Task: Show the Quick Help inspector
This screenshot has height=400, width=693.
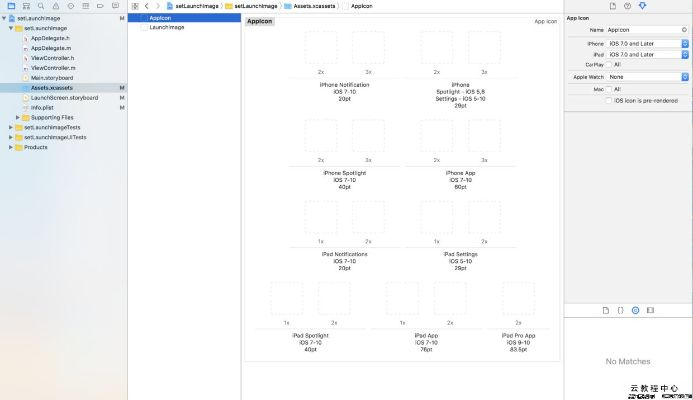Action: 628,6
